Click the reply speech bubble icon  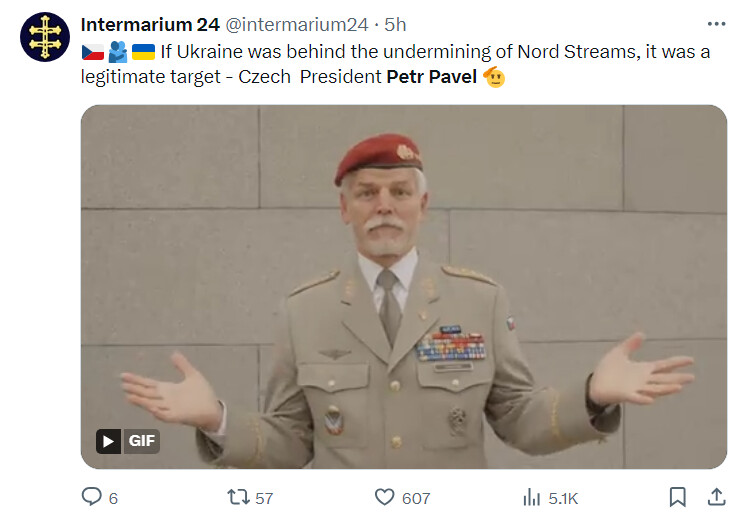[x=92, y=497]
